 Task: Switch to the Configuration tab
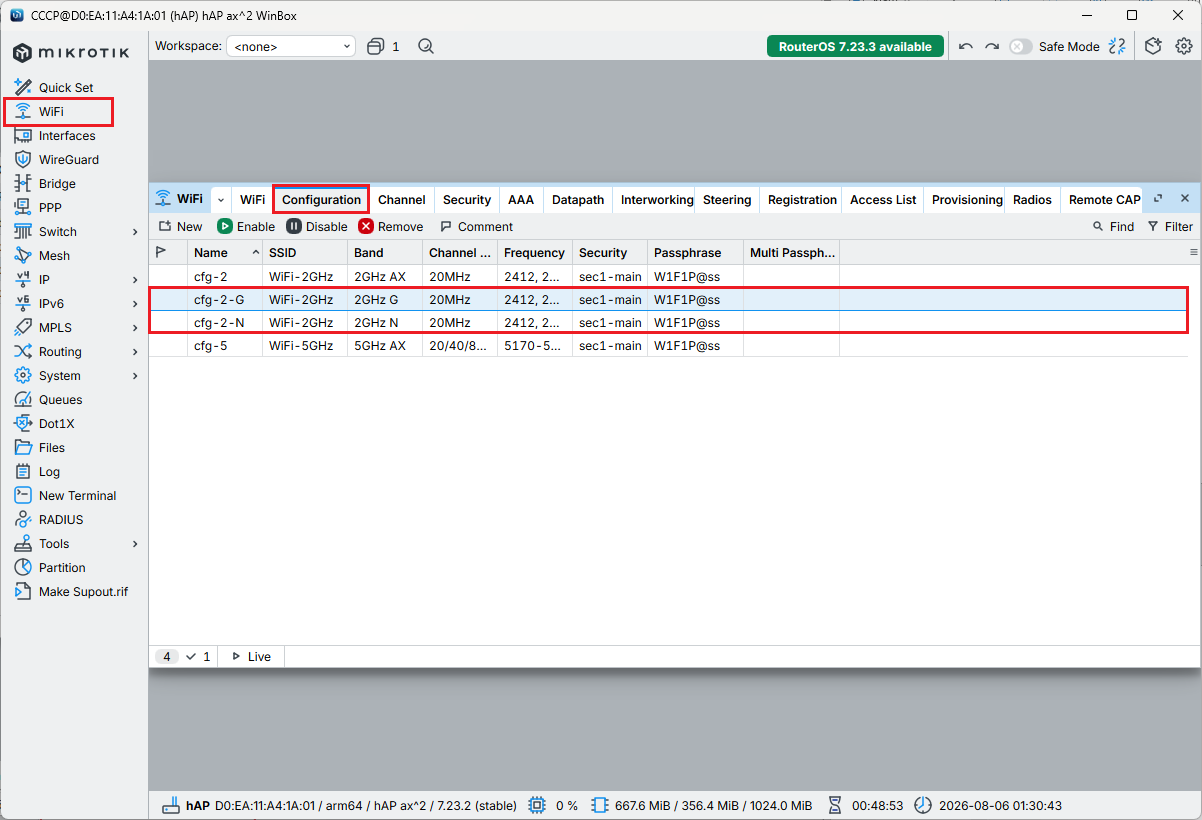[x=321, y=200]
